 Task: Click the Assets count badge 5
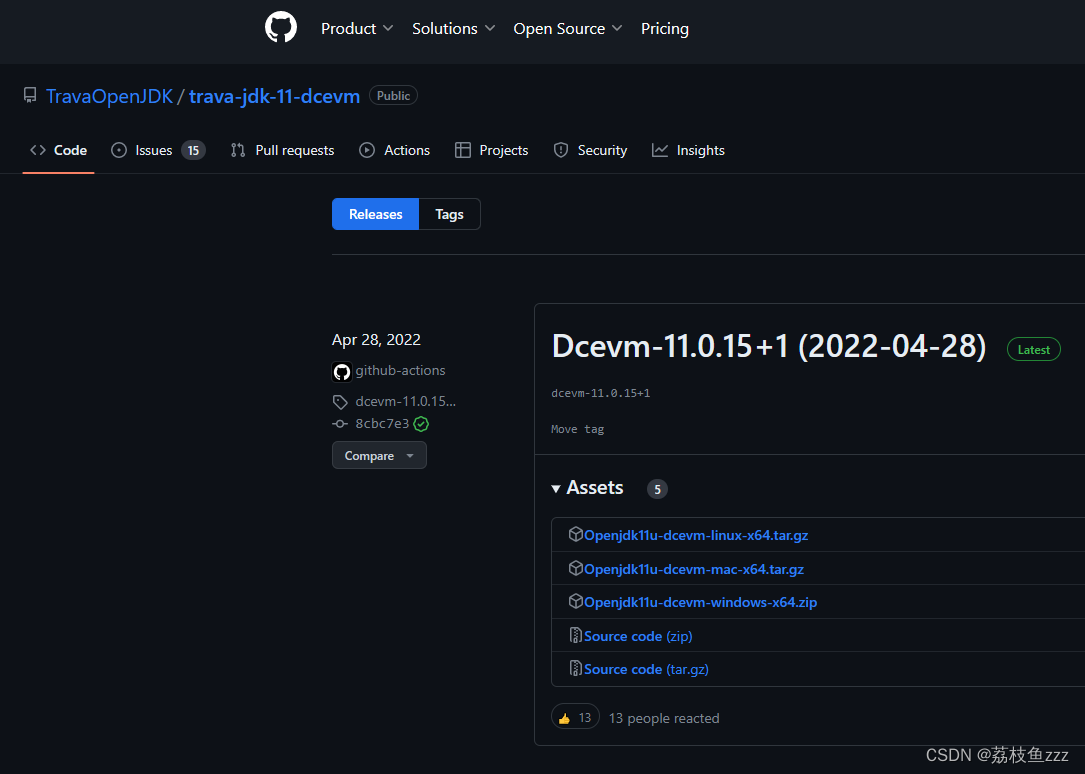(657, 489)
